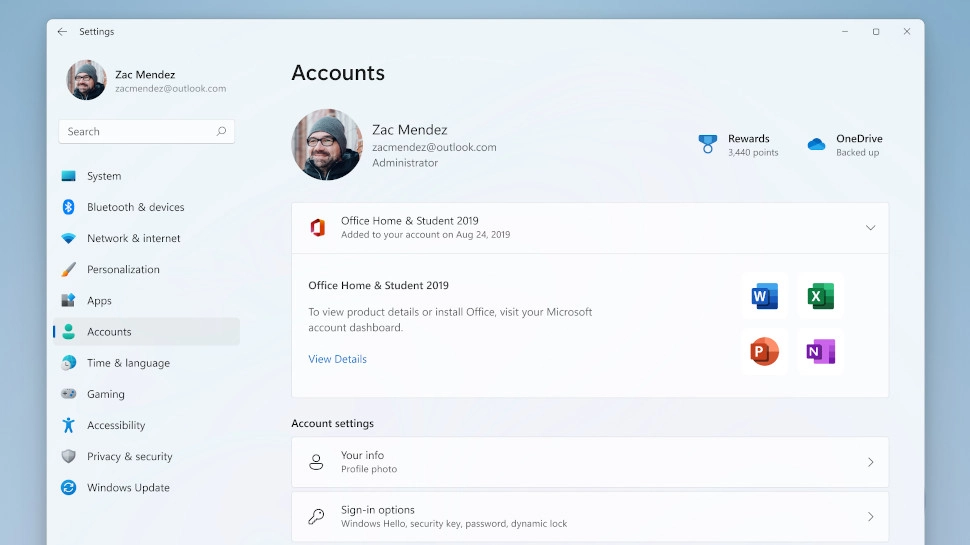Open the Excel app icon
Image resolution: width=970 pixels, height=545 pixels.
[820, 296]
